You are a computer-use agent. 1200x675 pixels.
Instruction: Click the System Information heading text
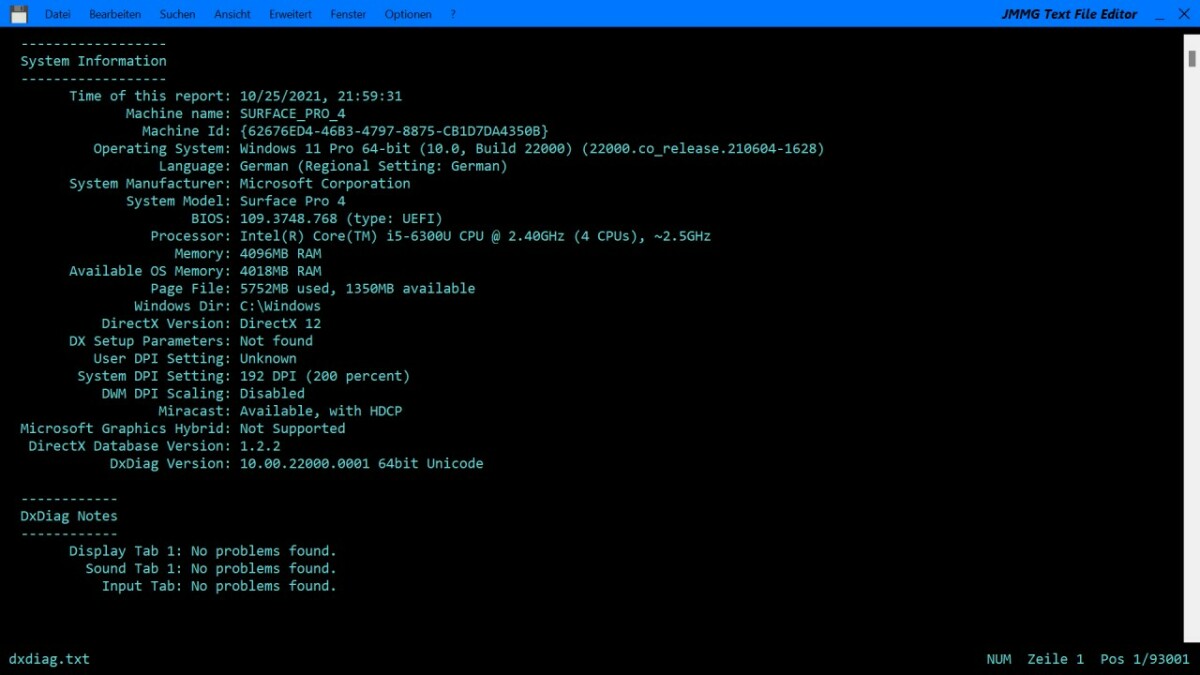click(x=92, y=60)
